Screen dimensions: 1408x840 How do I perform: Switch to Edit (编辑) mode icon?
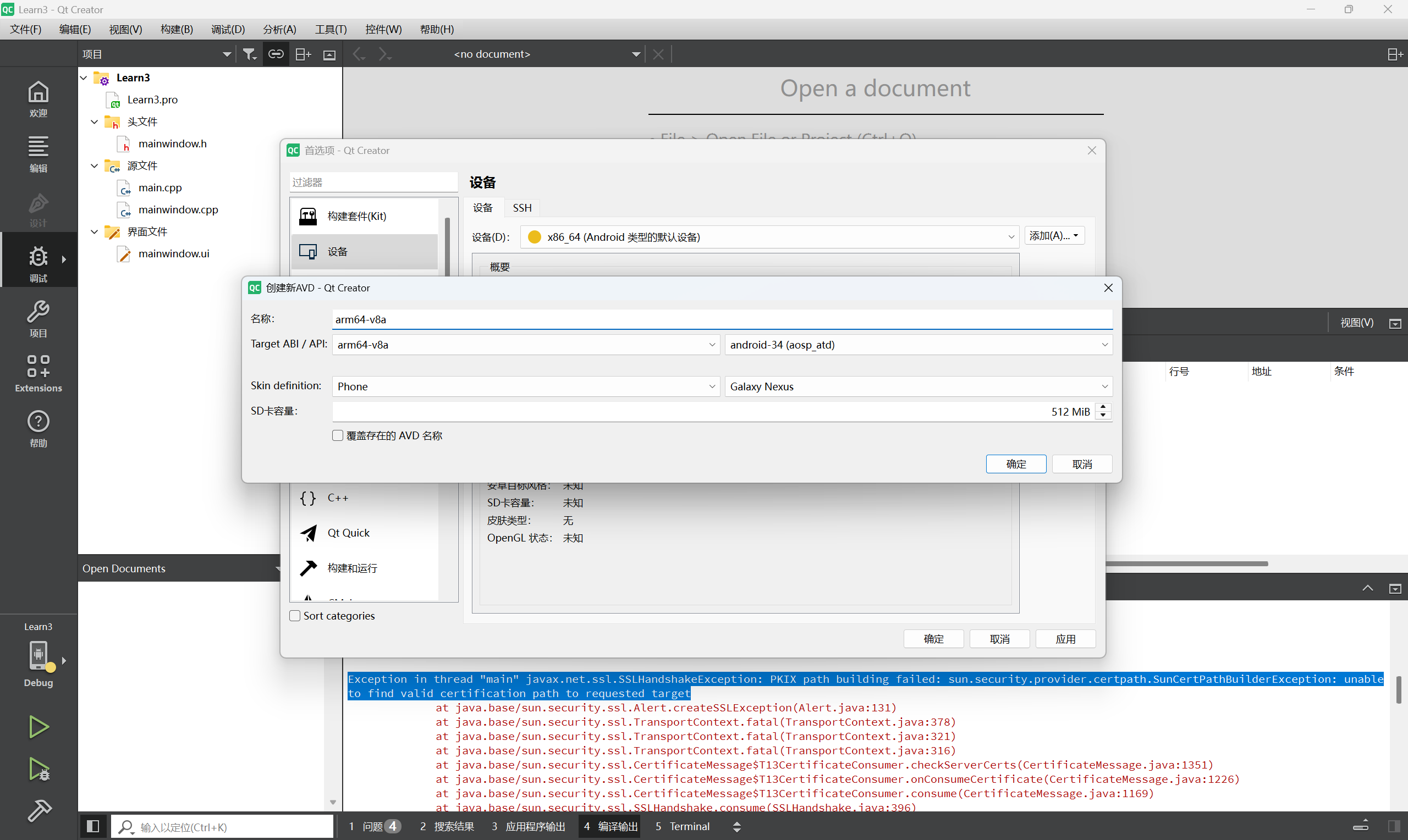point(38,153)
